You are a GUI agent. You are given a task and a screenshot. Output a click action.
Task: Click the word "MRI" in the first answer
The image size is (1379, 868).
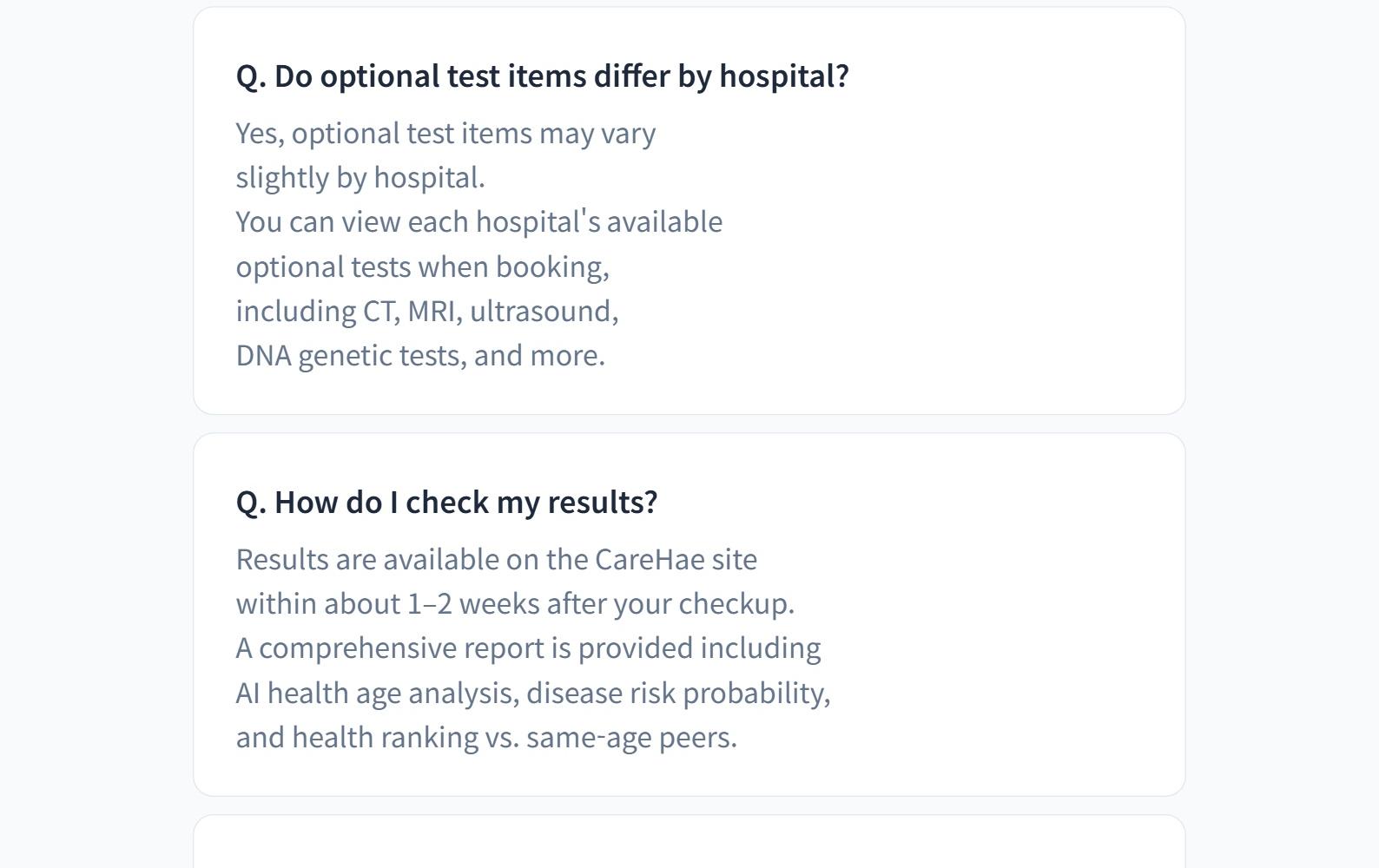[x=432, y=312]
